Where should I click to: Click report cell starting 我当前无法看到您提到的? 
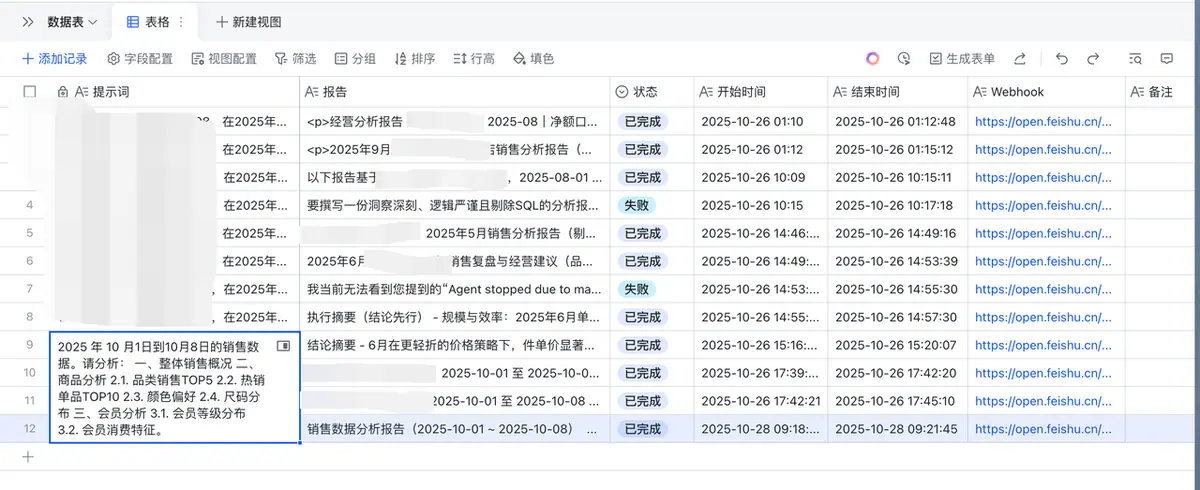pyautogui.click(x=455, y=289)
